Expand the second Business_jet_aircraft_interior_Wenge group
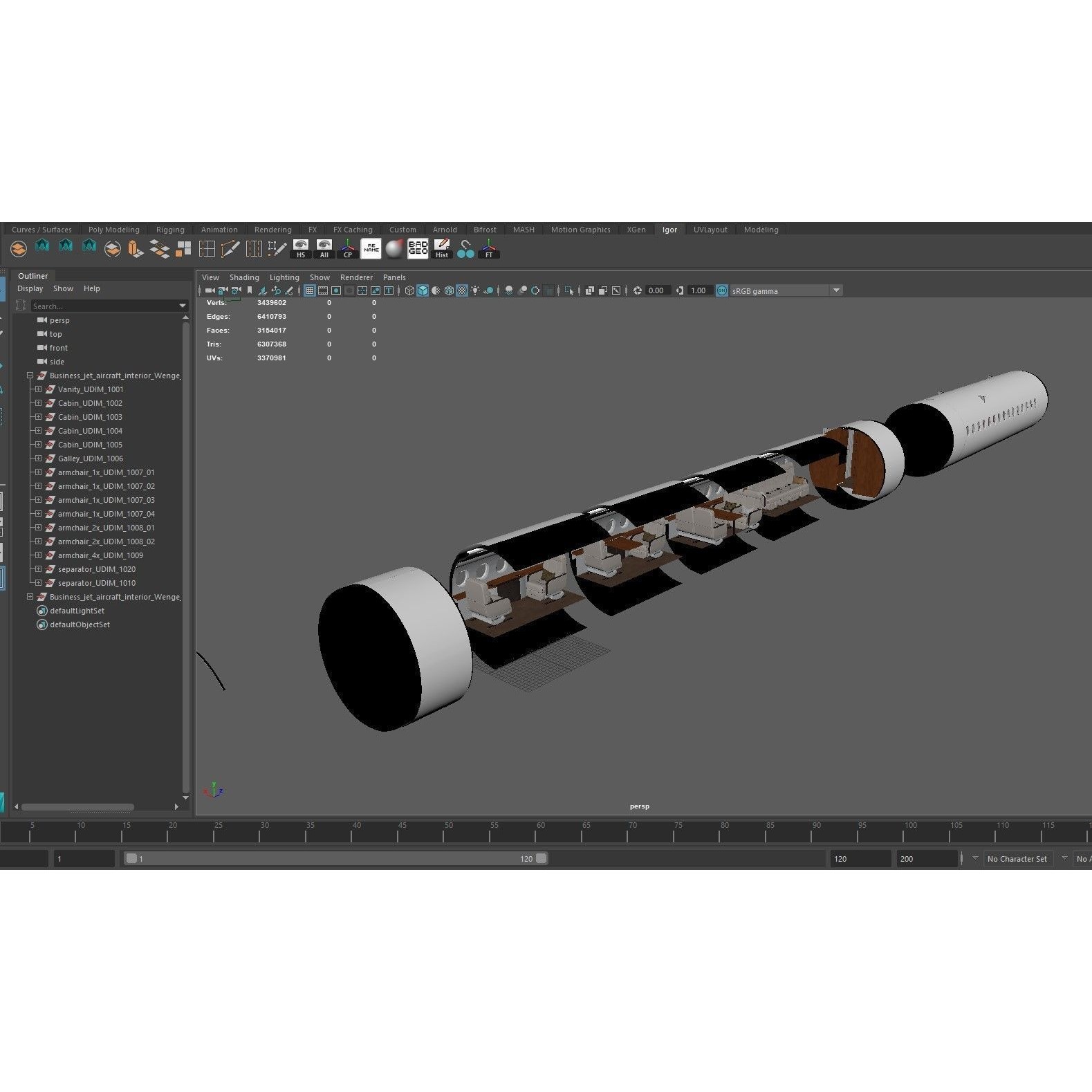 pos(30,597)
